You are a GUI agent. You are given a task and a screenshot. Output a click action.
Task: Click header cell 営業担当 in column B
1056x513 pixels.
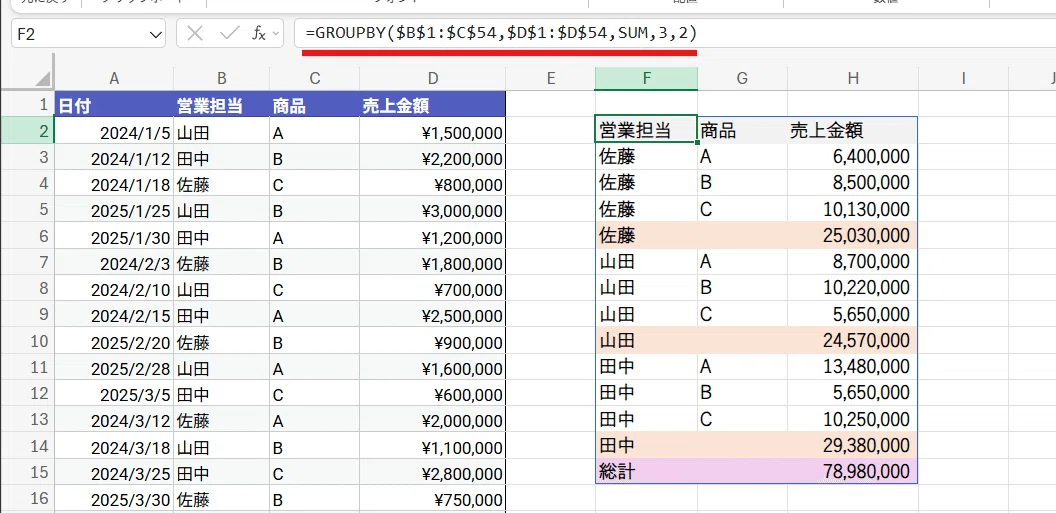[x=222, y=105]
